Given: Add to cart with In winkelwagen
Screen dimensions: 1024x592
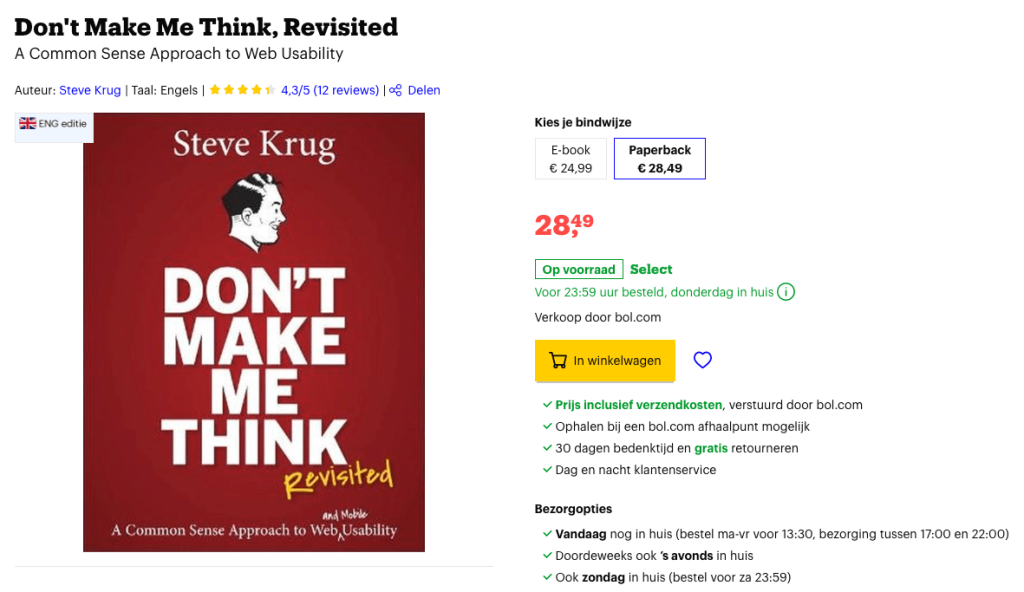Looking at the screenshot, I should click(x=605, y=361).
